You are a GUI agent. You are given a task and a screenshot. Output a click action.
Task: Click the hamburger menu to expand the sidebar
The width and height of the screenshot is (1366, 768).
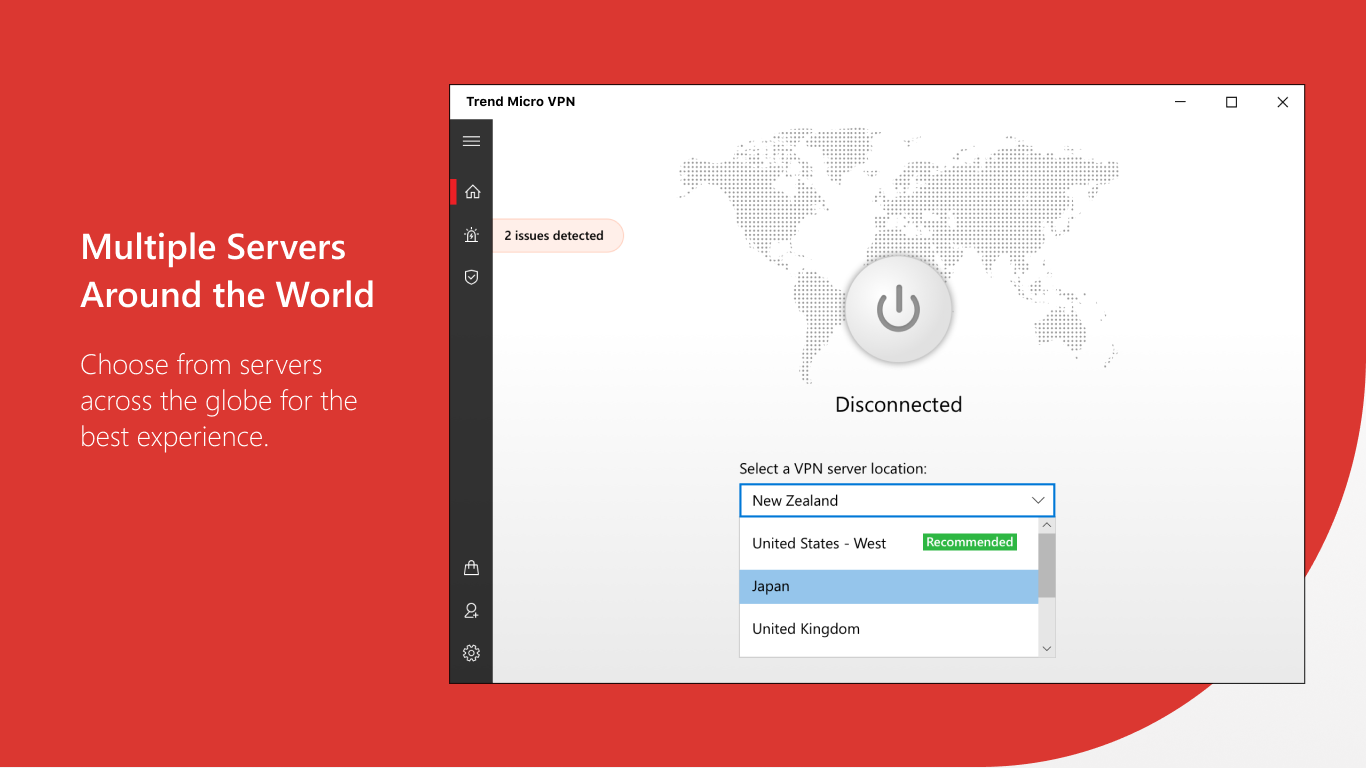(x=471, y=140)
